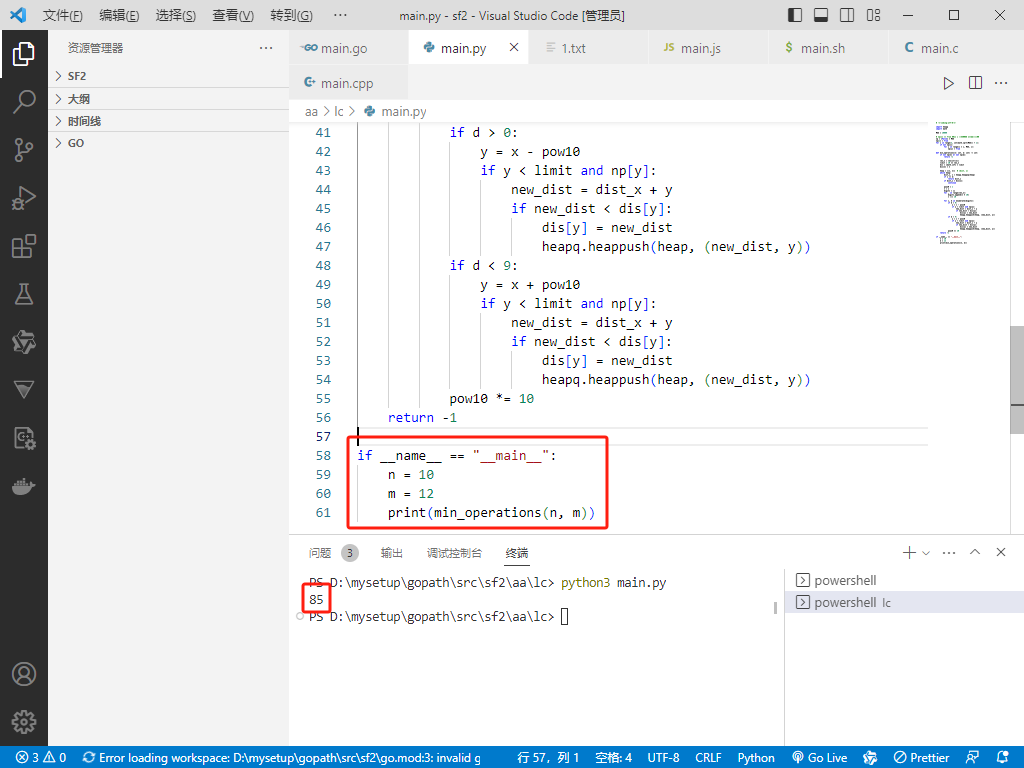Customize layout icon in title bar
The height and width of the screenshot is (768, 1024).
pos(873,15)
